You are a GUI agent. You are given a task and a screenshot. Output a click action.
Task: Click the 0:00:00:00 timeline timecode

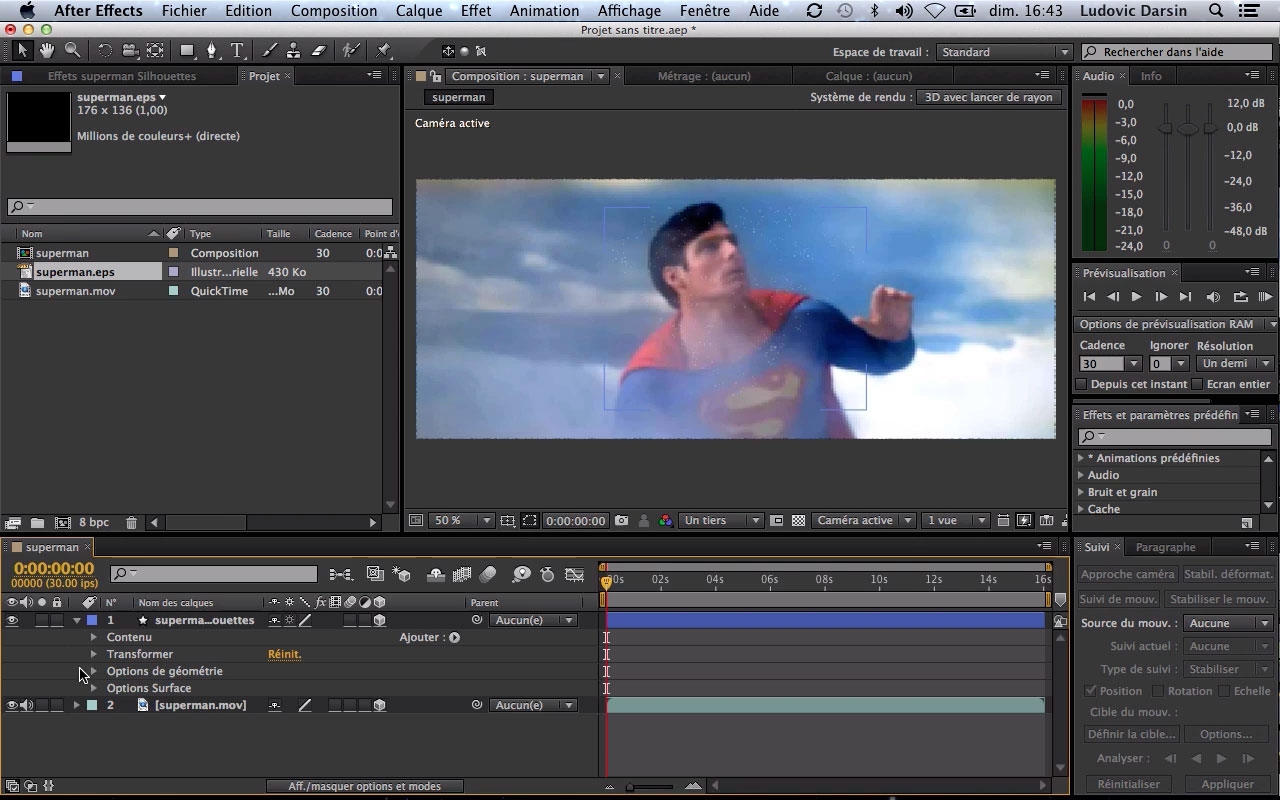click(54, 569)
